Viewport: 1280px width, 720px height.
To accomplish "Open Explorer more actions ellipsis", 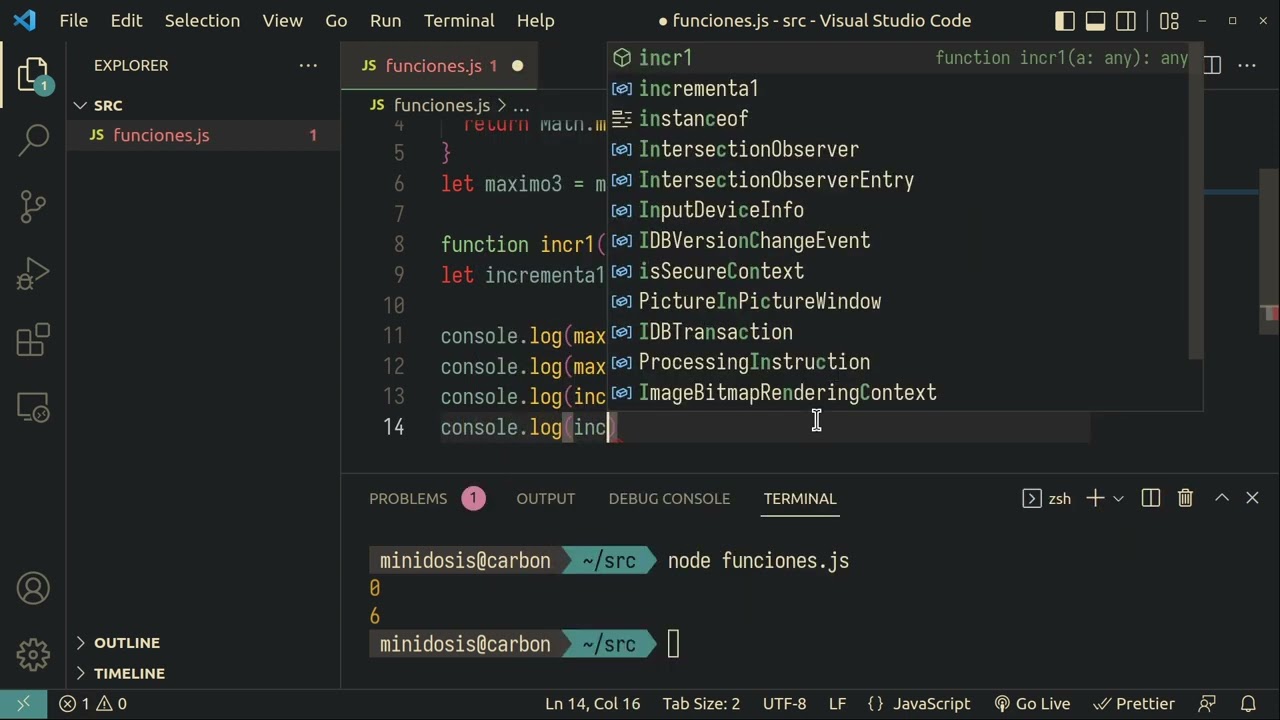I will pyautogui.click(x=308, y=66).
